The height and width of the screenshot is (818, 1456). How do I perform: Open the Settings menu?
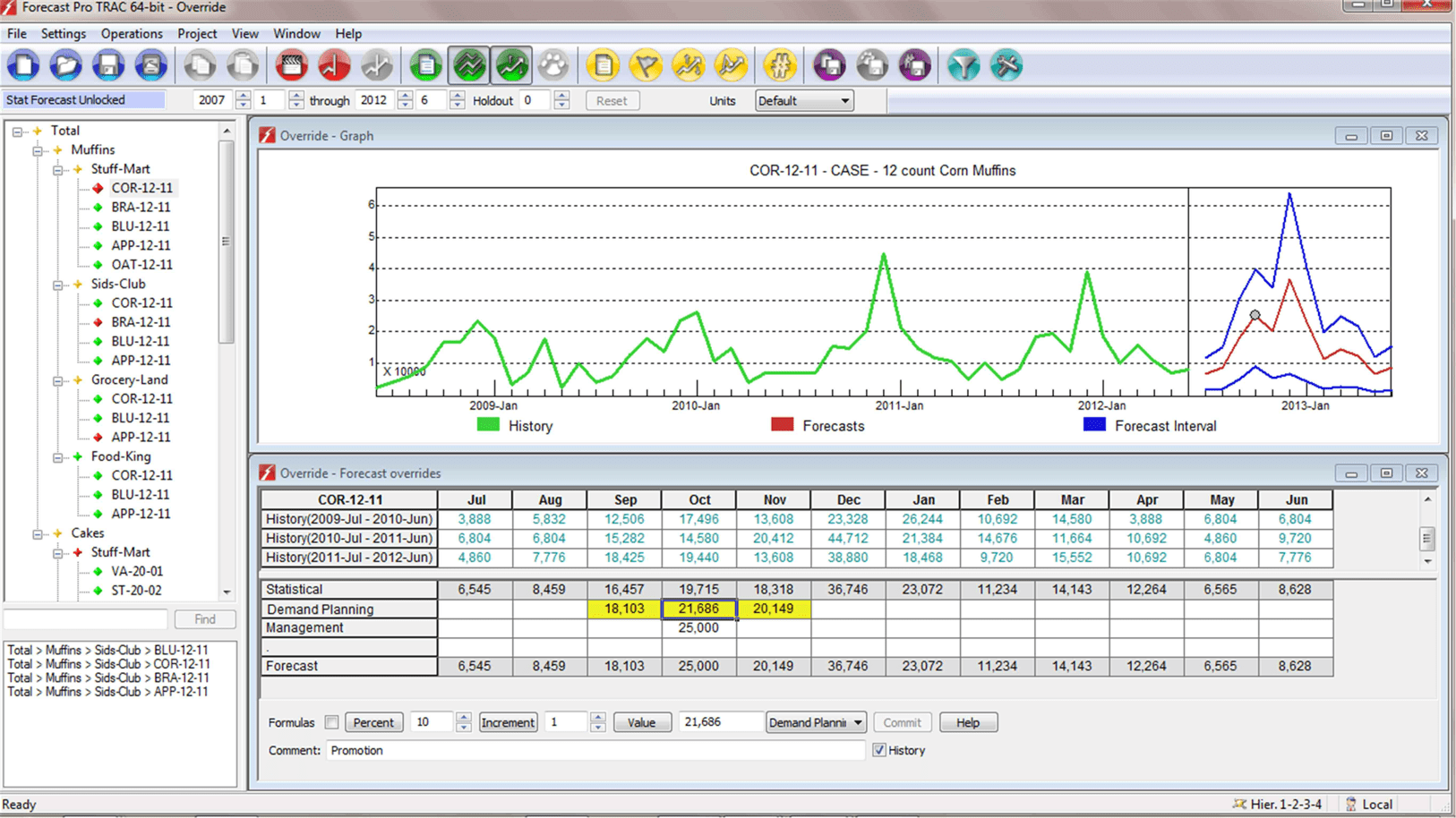pos(64,33)
